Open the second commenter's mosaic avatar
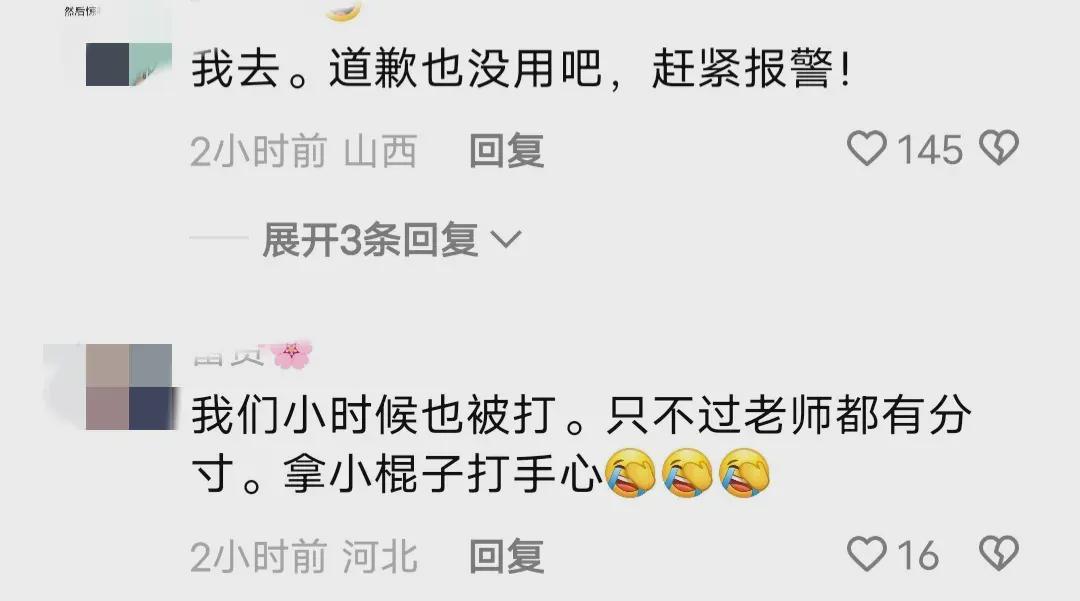The image size is (1080, 601). point(129,387)
